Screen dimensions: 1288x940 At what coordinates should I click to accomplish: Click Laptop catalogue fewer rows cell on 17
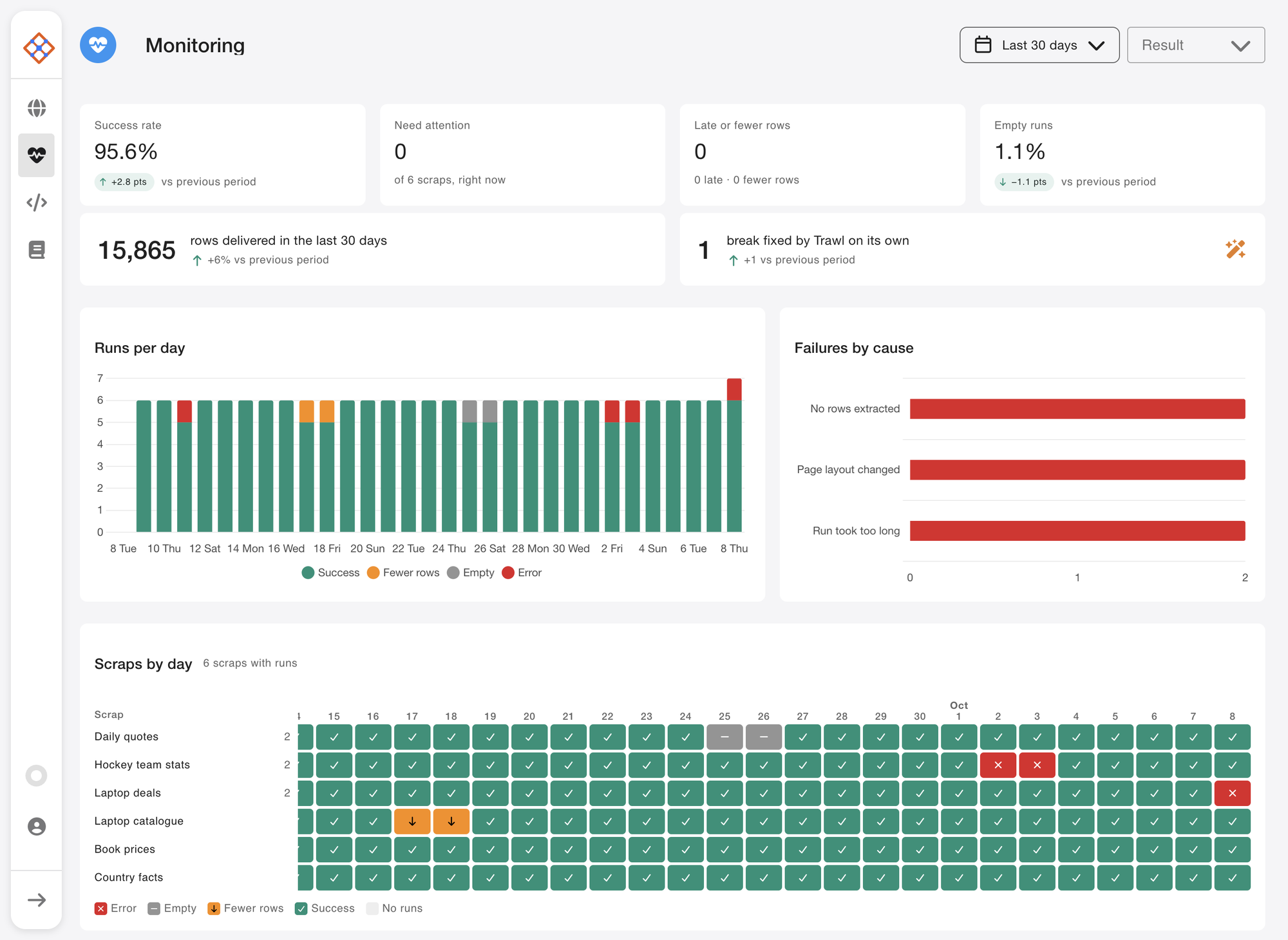coord(412,822)
